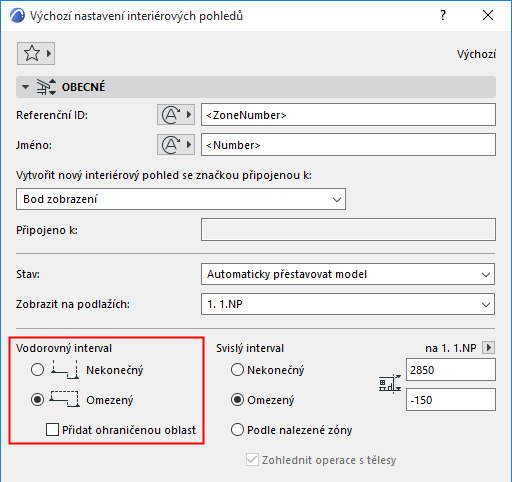The width and height of the screenshot is (512, 482).
Task: Click the empty Připojeno k field
Action: pos(348,230)
